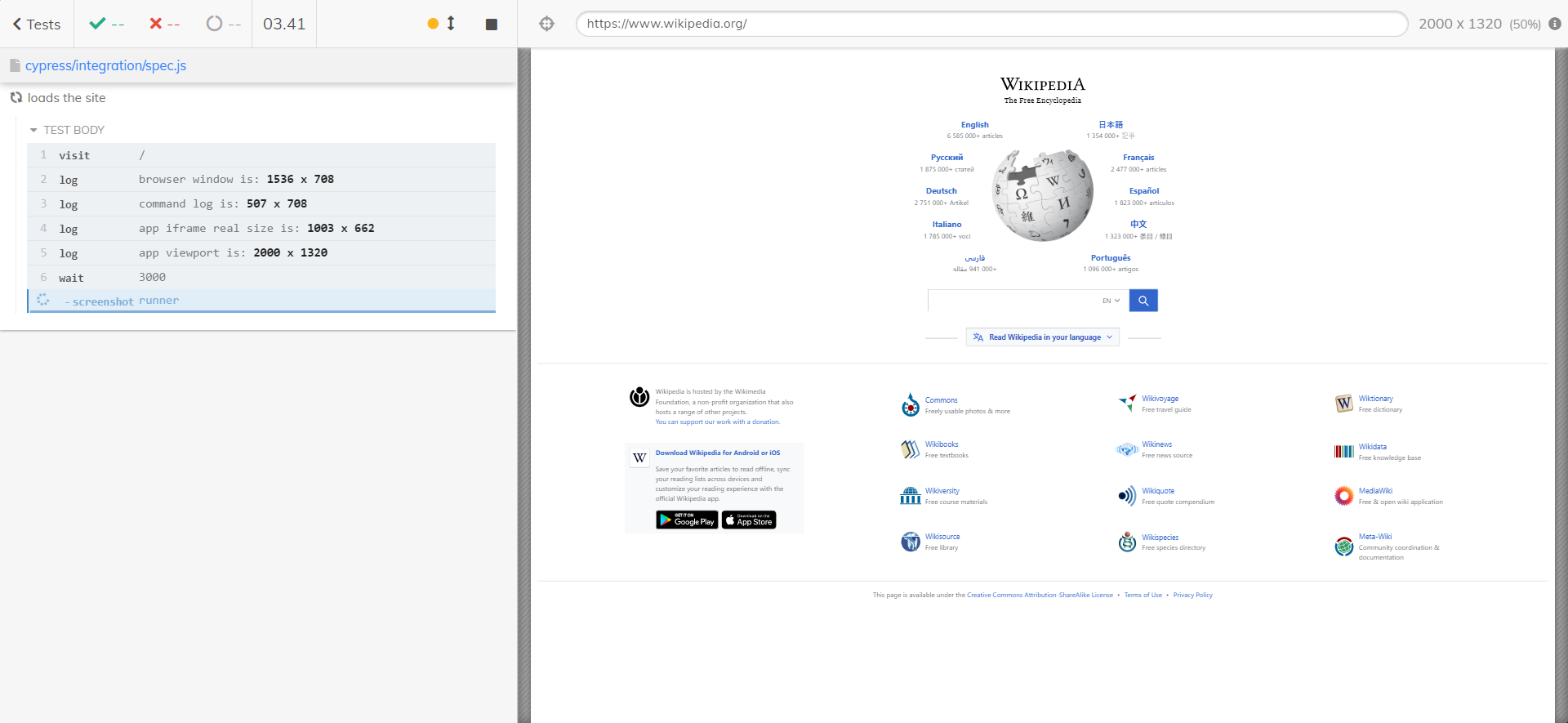This screenshot has height=723, width=1568.
Task: Click the Meta-Wiki project icon
Action: (1344, 547)
